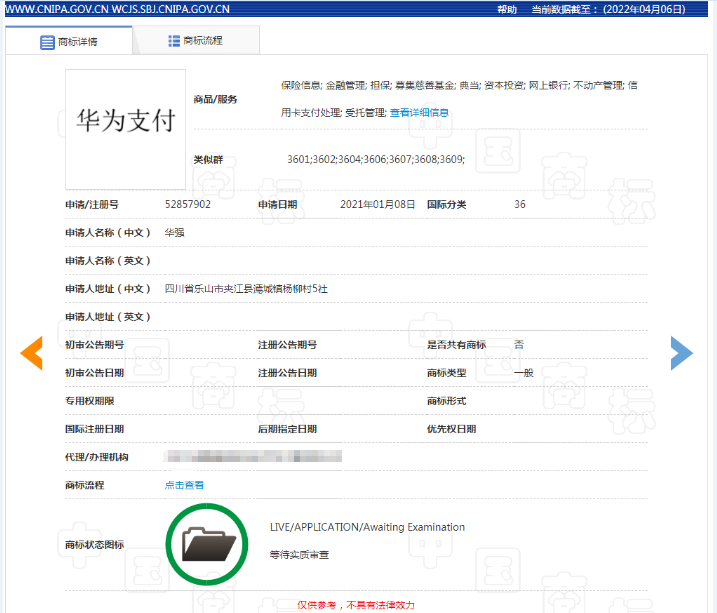Go to previous trademark with orange arrow
This screenshot has height=613, width=717.
tap(32, 353)
